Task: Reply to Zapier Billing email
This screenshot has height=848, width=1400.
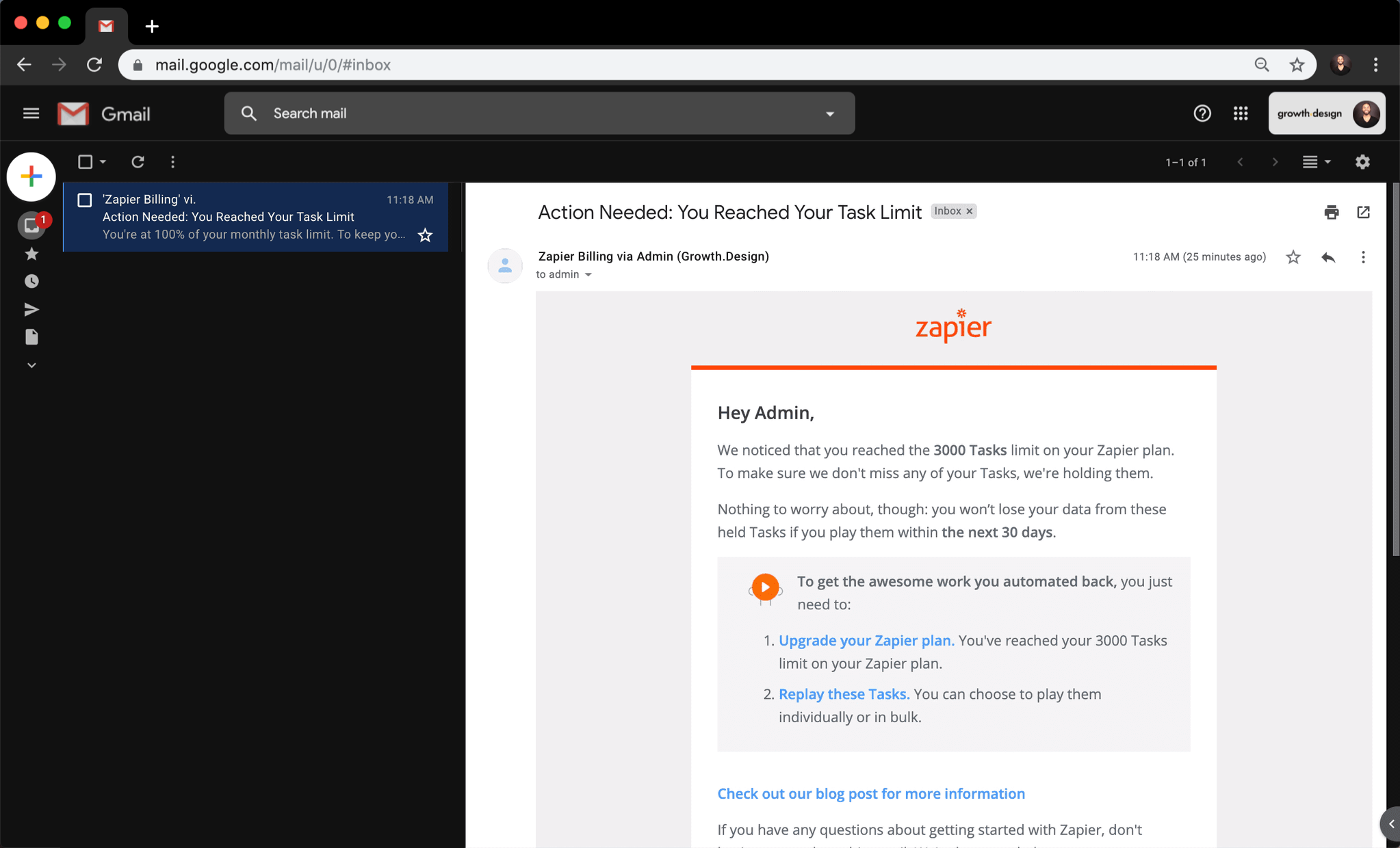Action: (x=1328, y=257)
